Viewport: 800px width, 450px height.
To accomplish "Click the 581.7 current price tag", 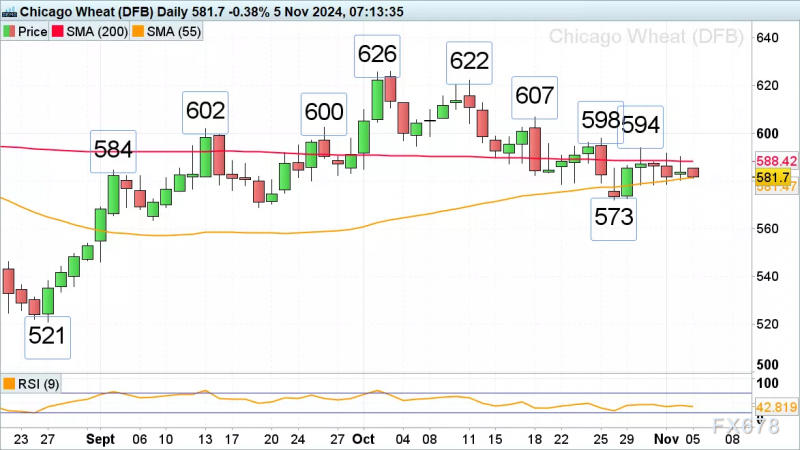I will [772, 178].
